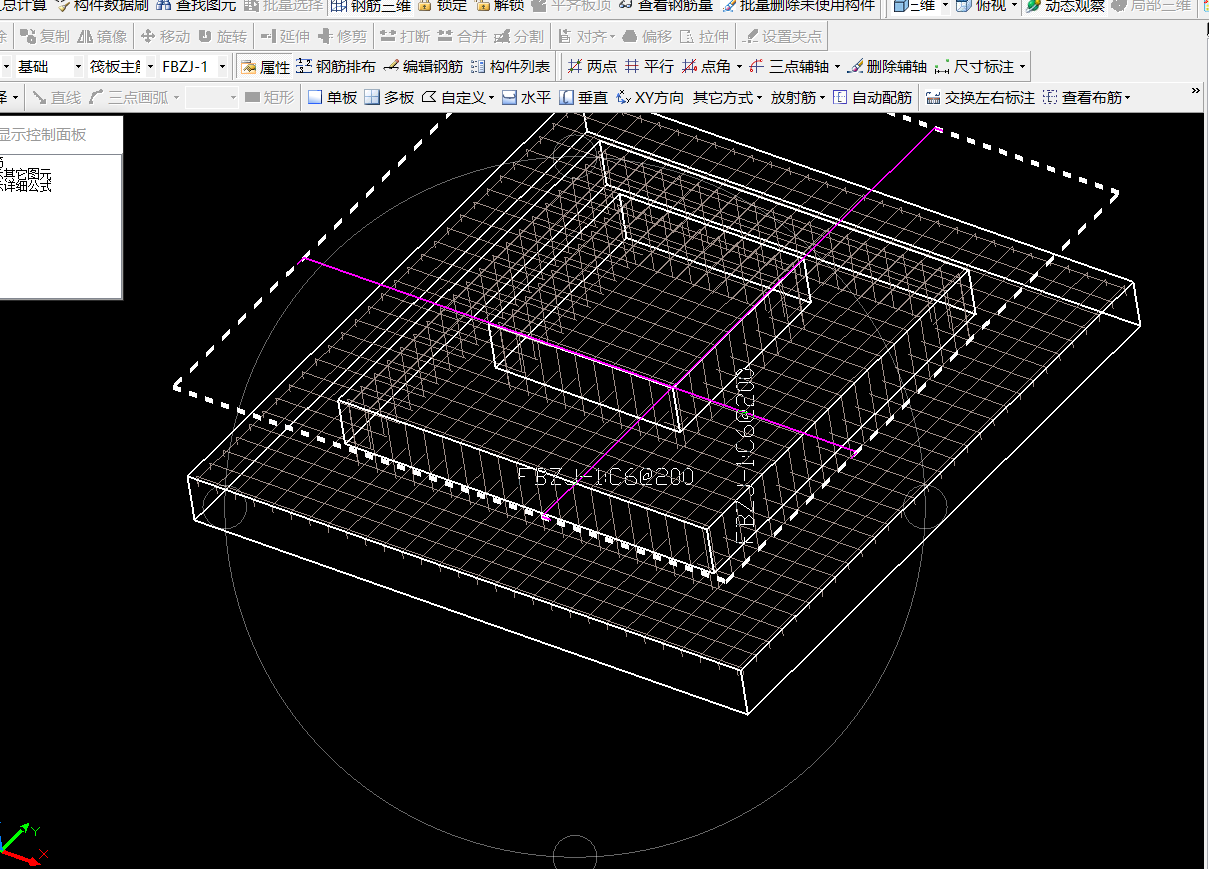The height and width of the screenshot is (869, 1209).
Task: Click the 解锁 unlock icon
Action: 499,5
